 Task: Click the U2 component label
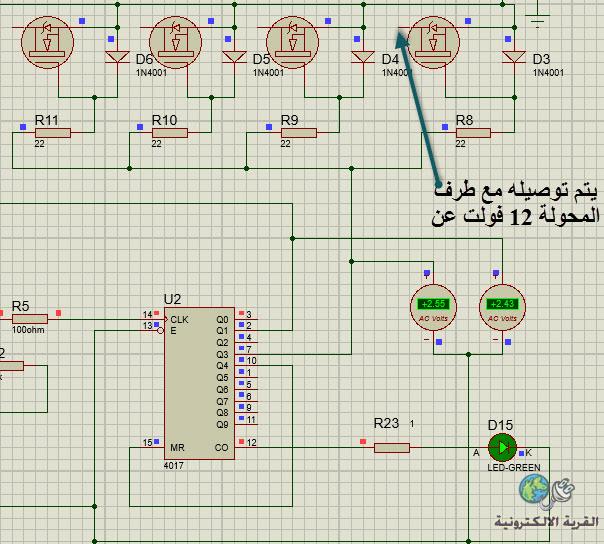coord(172,299)
